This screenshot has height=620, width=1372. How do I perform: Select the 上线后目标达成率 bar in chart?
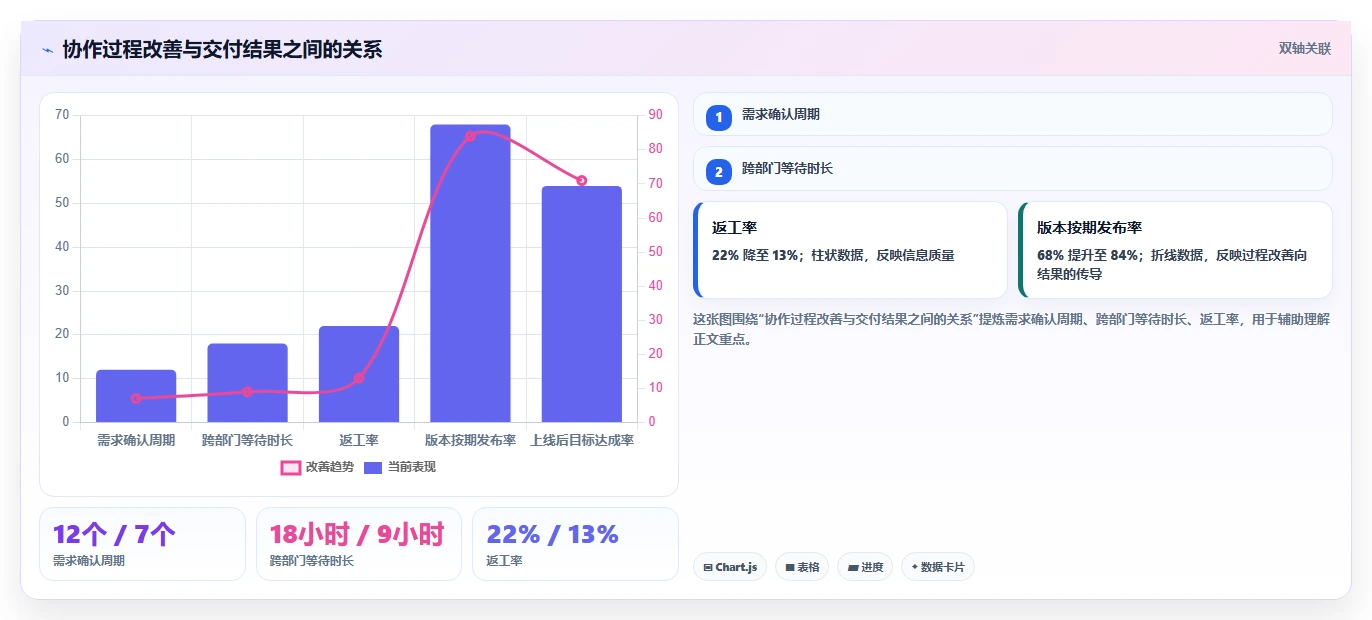click(x=582, y=304)
